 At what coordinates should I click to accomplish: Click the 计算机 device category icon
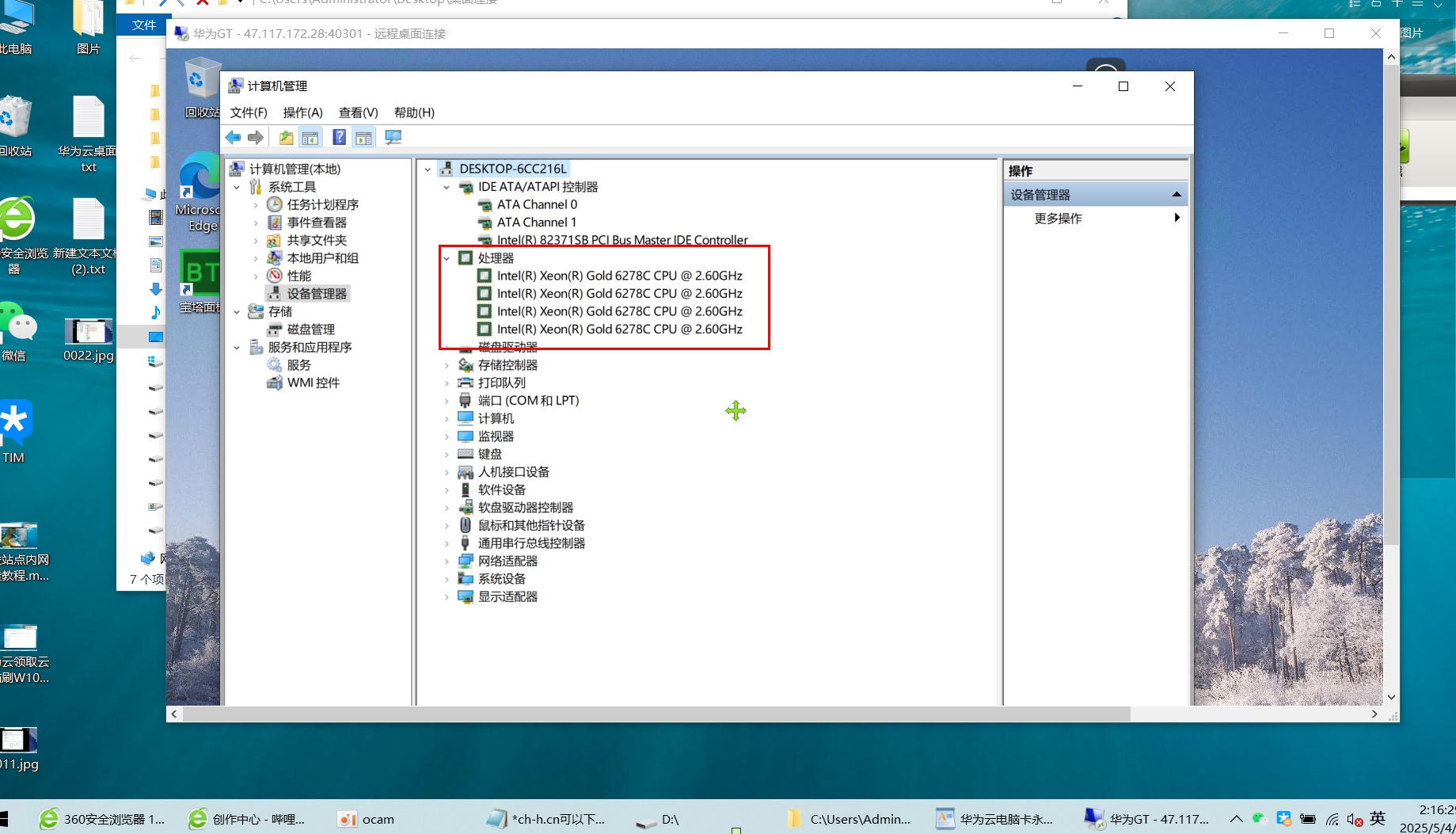click(x=466, y=418)
